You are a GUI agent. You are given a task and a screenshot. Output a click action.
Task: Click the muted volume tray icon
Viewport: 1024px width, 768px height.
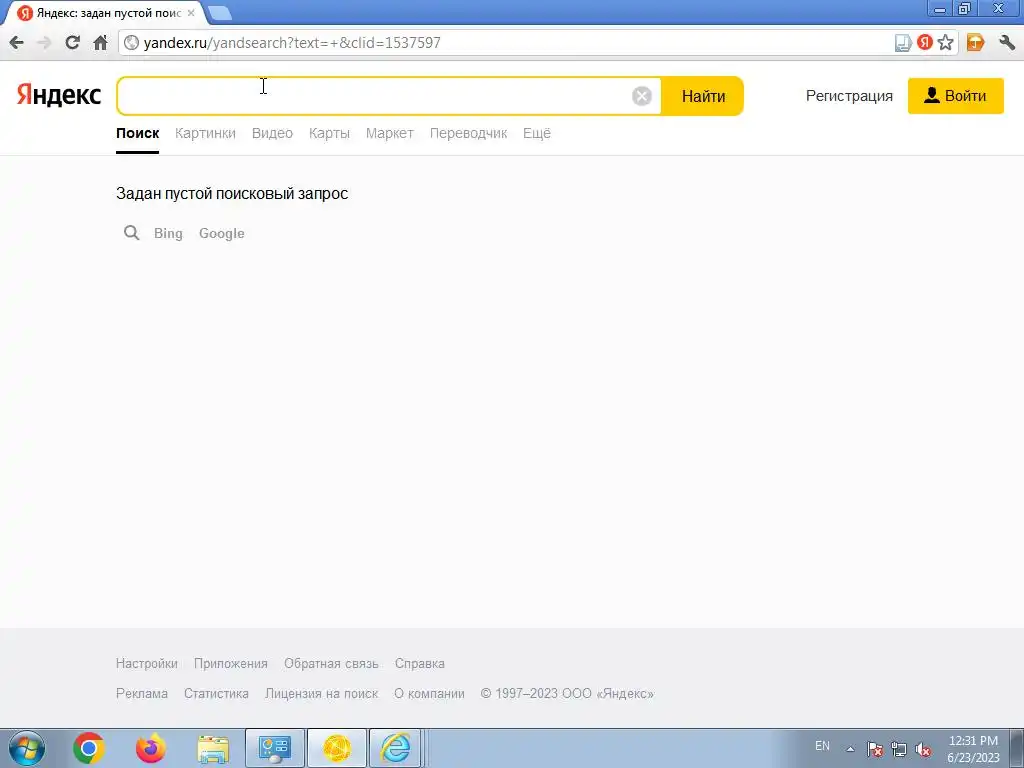[923, 749]
